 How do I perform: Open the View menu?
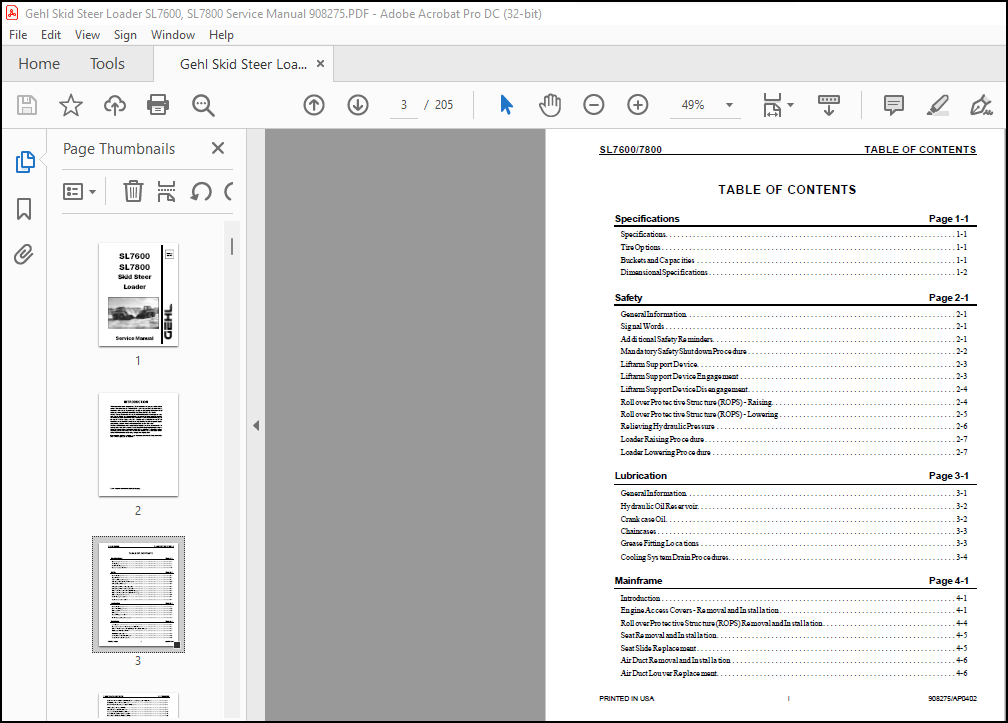click(87, 35)
